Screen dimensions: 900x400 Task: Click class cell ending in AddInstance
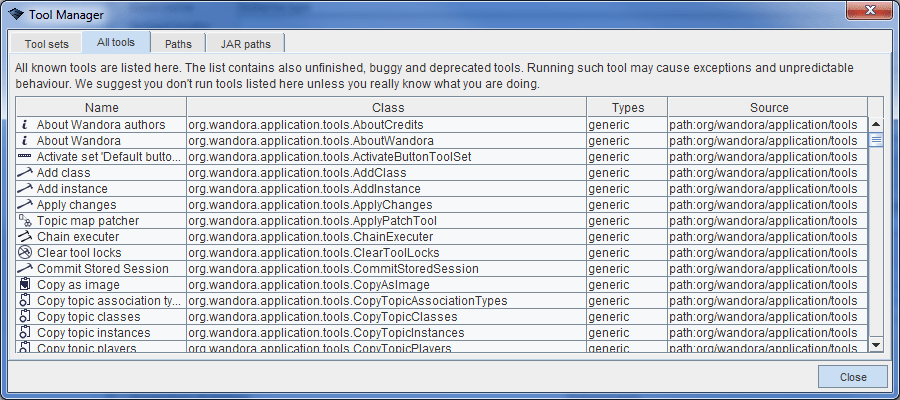tap(387, 189)
